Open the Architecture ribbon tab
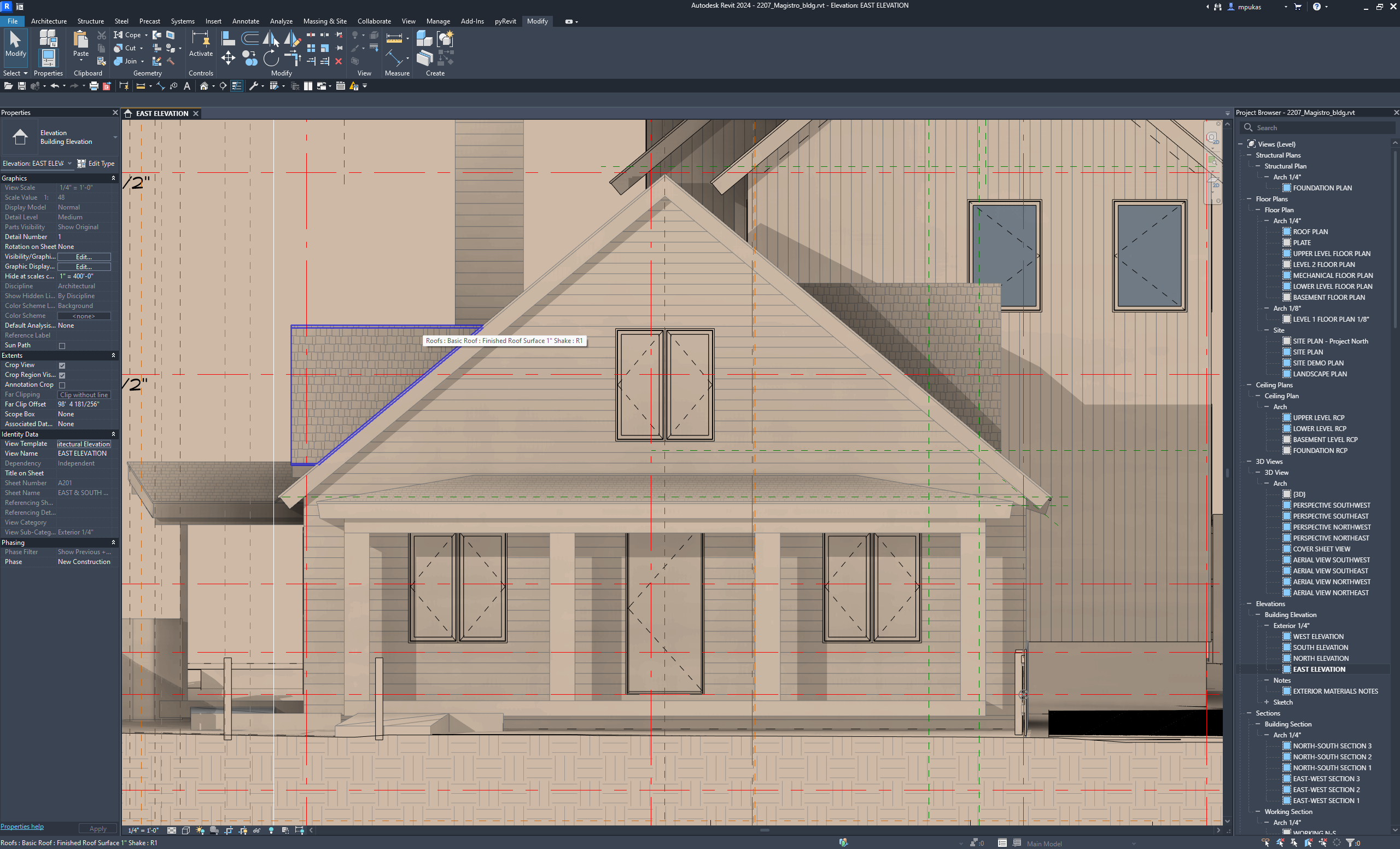Viewport: 1400px width, 849px height. pyautogui.click(x=49, y=21)
